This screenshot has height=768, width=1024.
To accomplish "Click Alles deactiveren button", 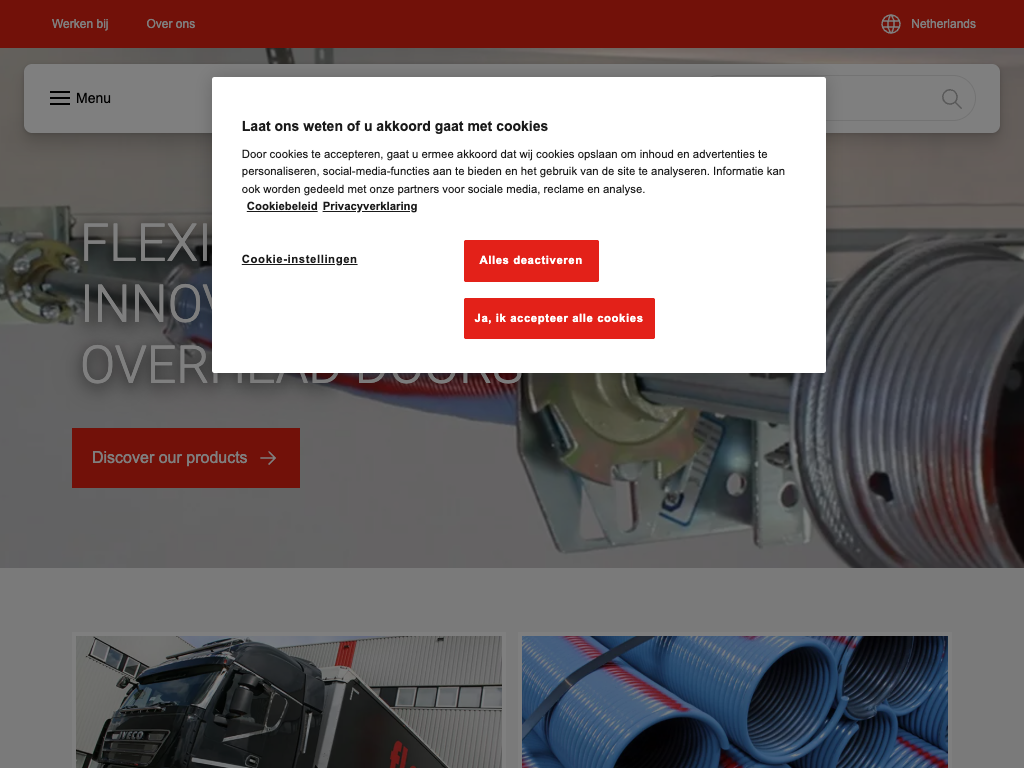I will point(531,261).
